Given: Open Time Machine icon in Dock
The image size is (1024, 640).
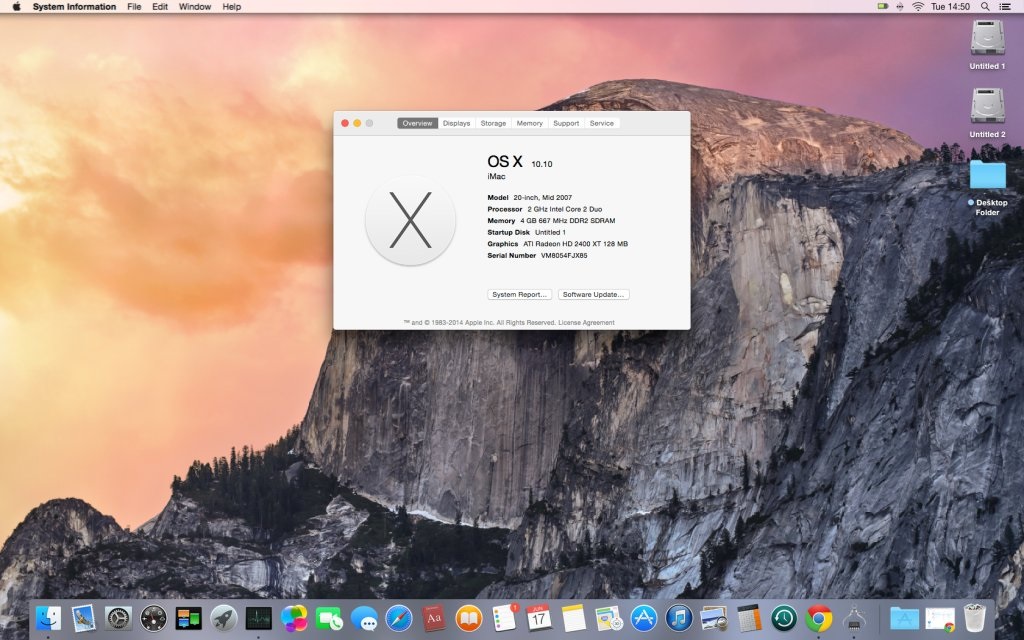Looking at the screenshot, I should pos(784,618).
